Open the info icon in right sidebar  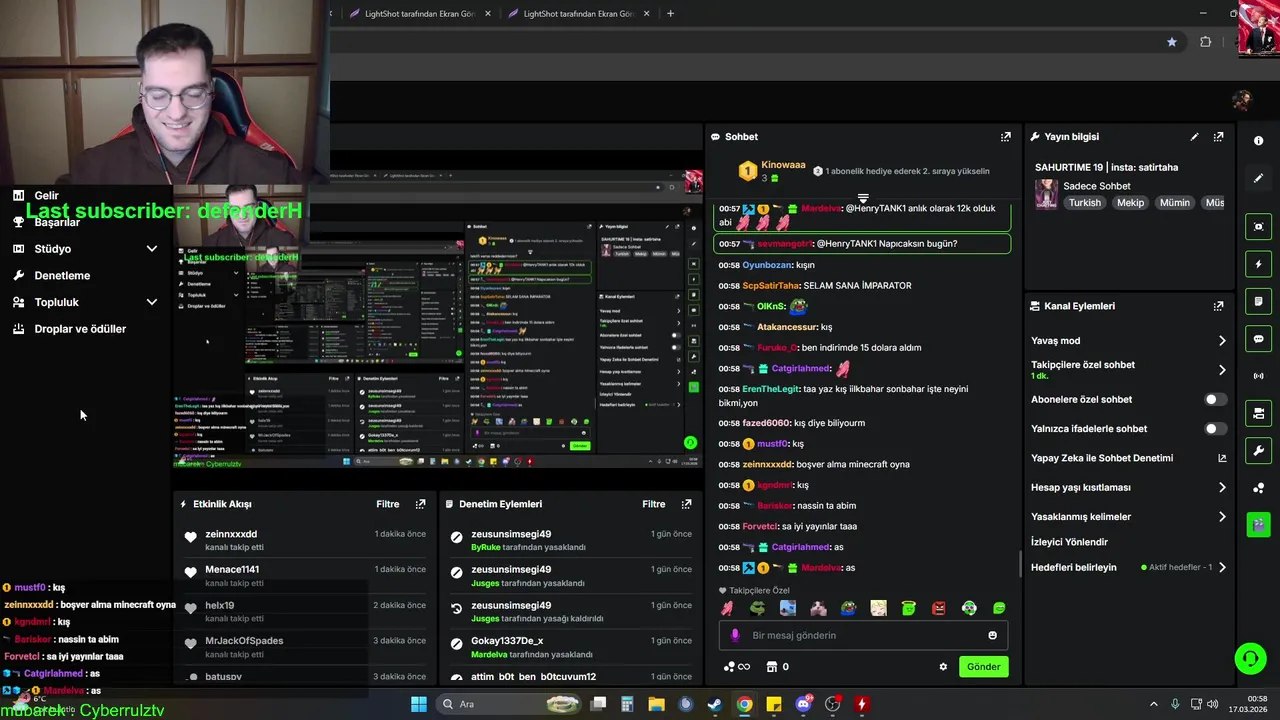(1258, 141)
